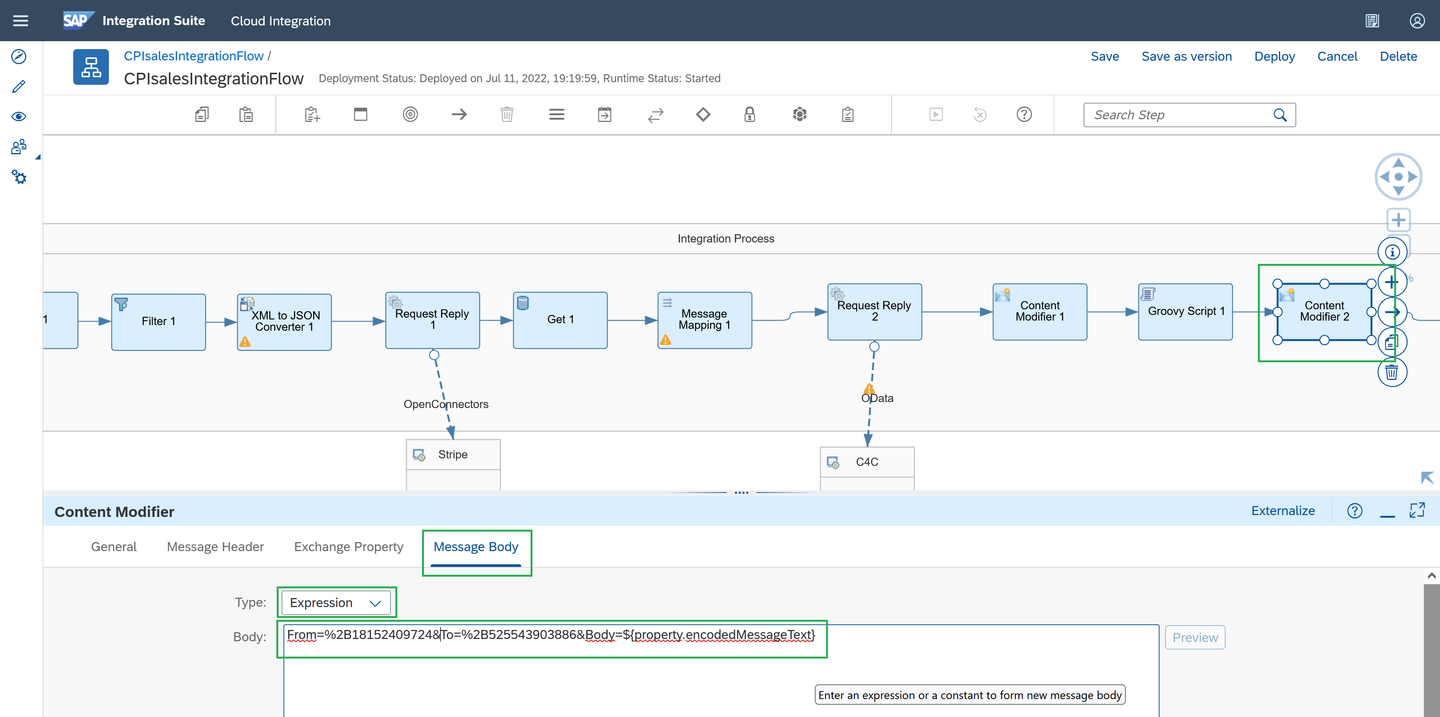Screen dimensions: 1440x717
Task: Switch to the Message Header tab
Action: tap(215, 547)
